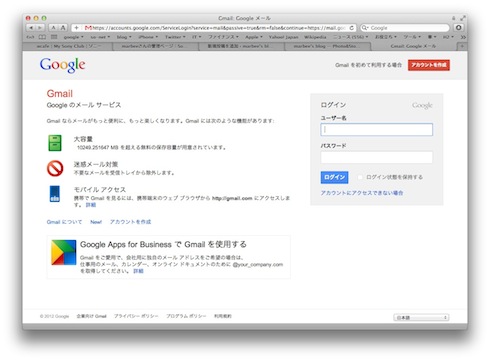490x361 pixels.
Task: Focus the ユーザー名 username field
Action: pos(377,130)
